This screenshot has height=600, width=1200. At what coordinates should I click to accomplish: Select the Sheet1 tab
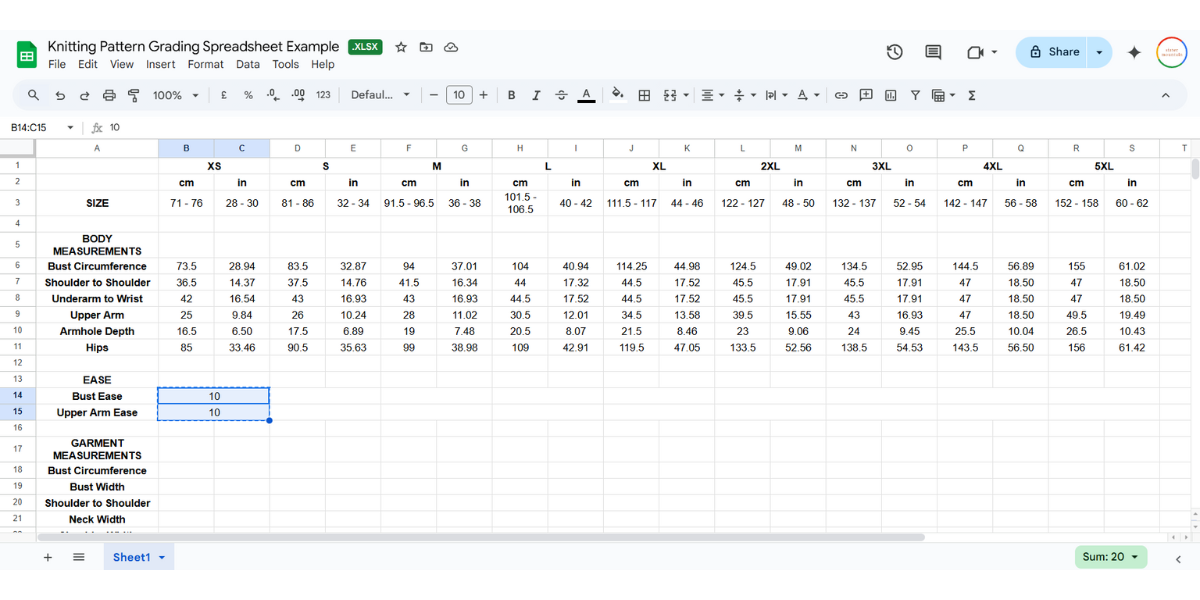pyautogui.click(x=139, y=557)
